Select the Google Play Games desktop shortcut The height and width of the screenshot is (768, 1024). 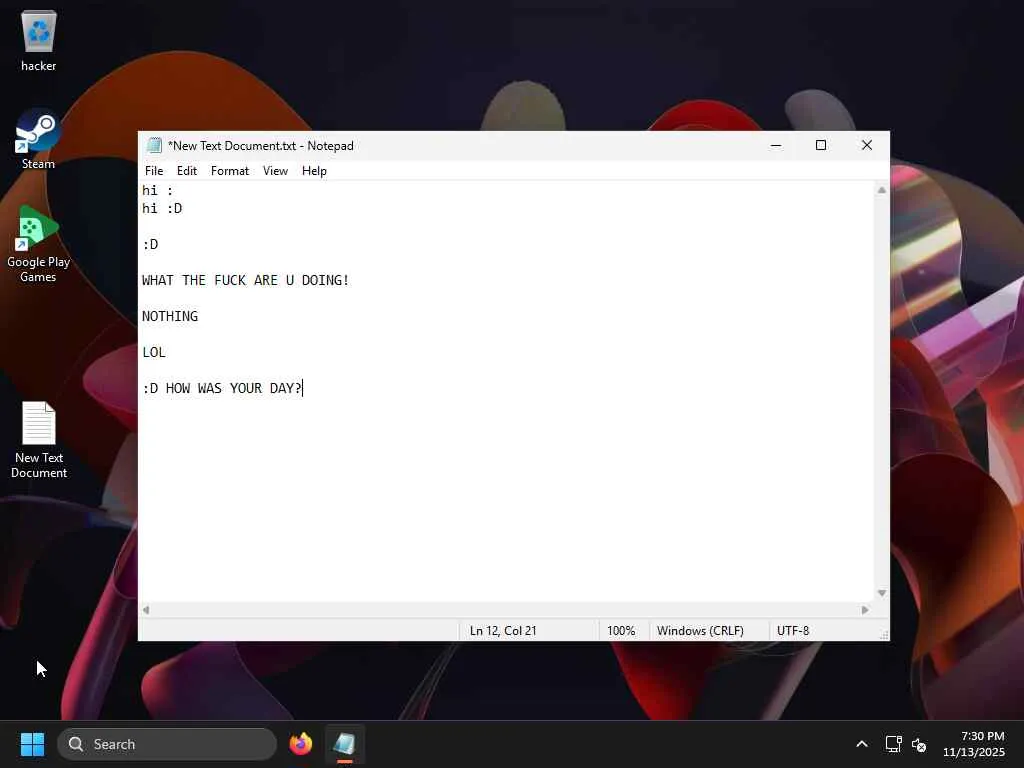[x=38, y=245]
